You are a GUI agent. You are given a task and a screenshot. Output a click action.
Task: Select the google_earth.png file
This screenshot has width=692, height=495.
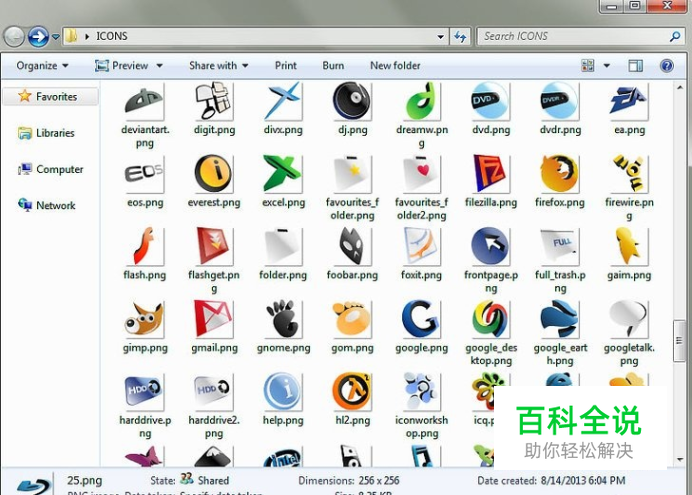[x=560, y=334]
